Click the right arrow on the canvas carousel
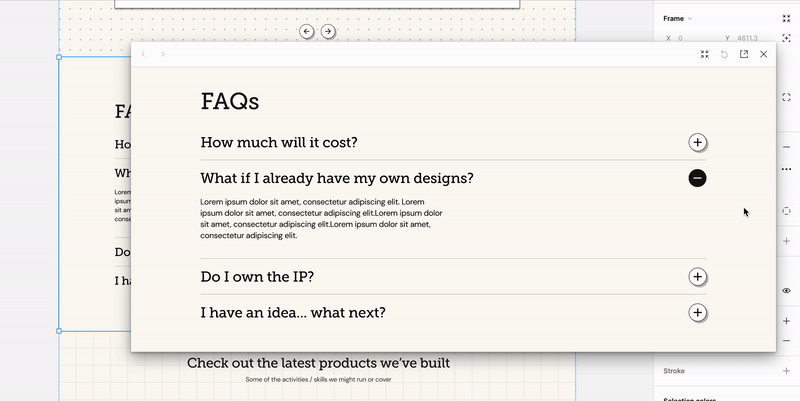The width and height of the screenshot is (800, 401). tap(328, 31)
